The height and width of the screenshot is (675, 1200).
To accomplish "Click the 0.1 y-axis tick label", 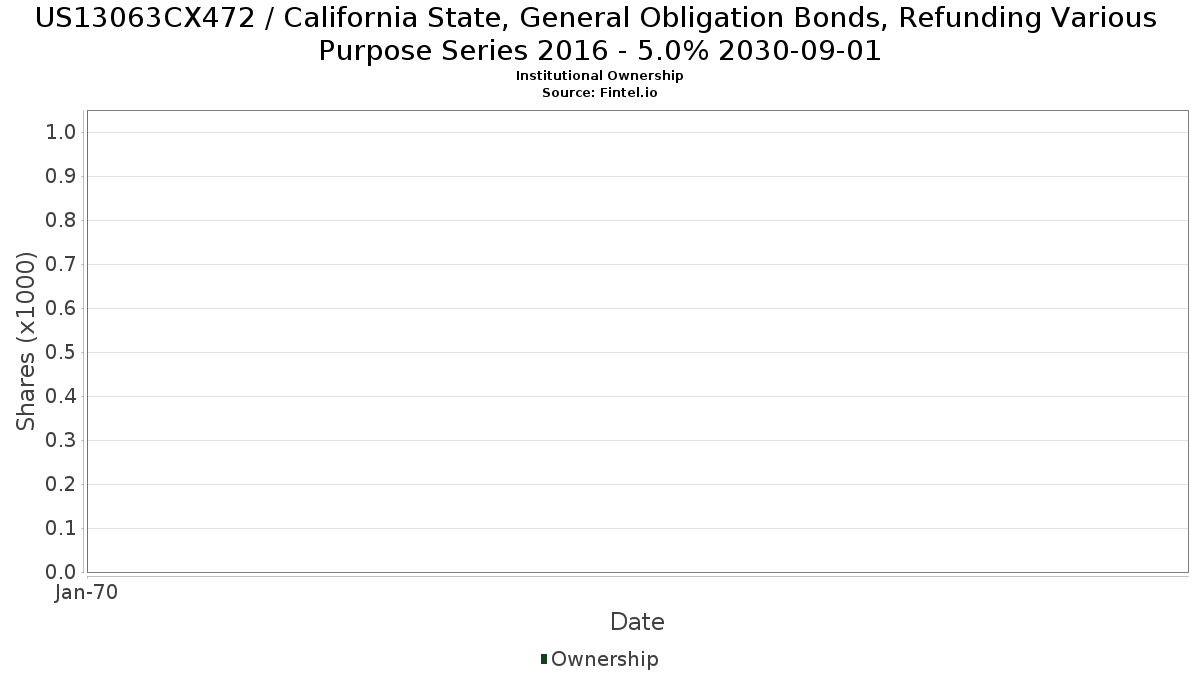I will coord(61,529).
